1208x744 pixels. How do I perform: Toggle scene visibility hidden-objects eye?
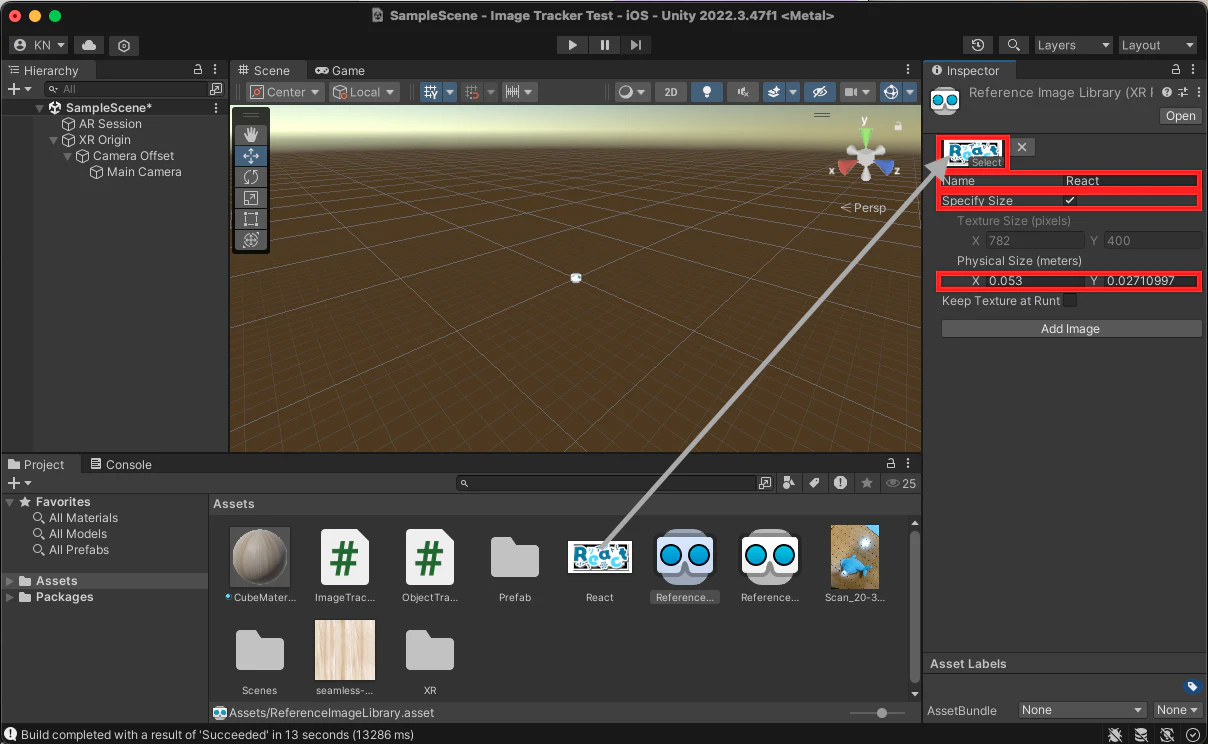[x=820, y=92]
